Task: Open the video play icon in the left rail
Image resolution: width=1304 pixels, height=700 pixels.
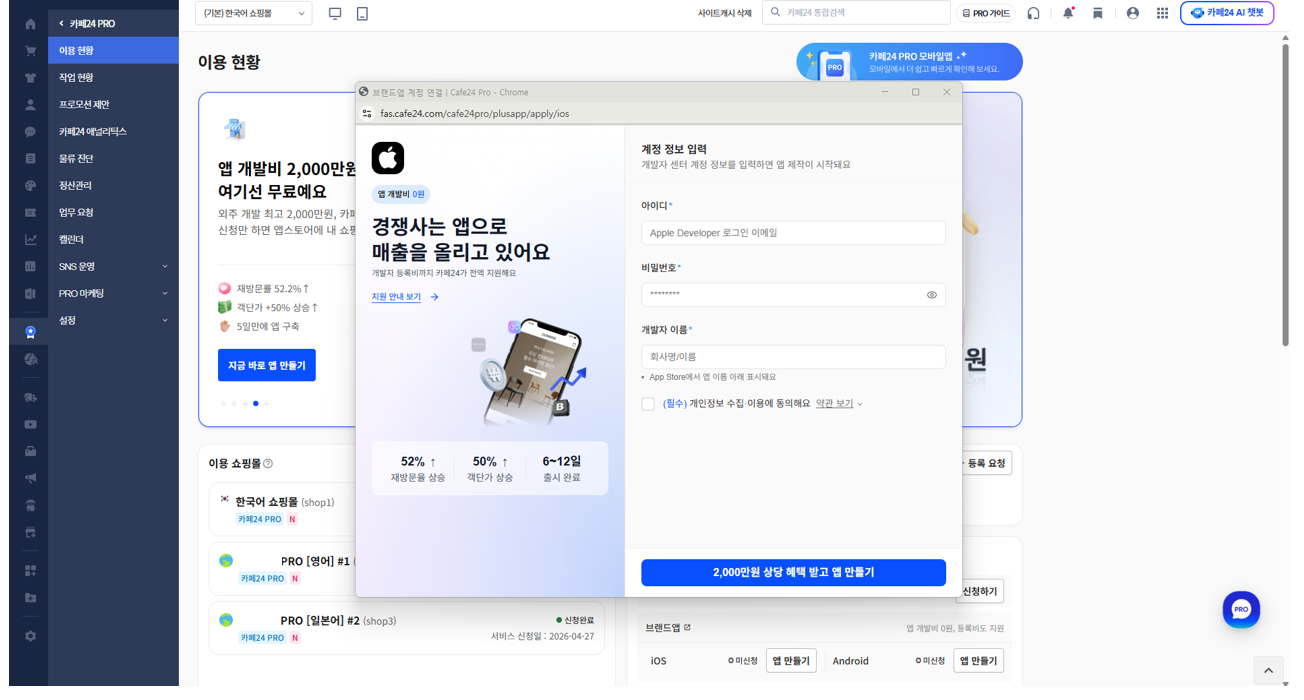Action: (x=30, y=424)
